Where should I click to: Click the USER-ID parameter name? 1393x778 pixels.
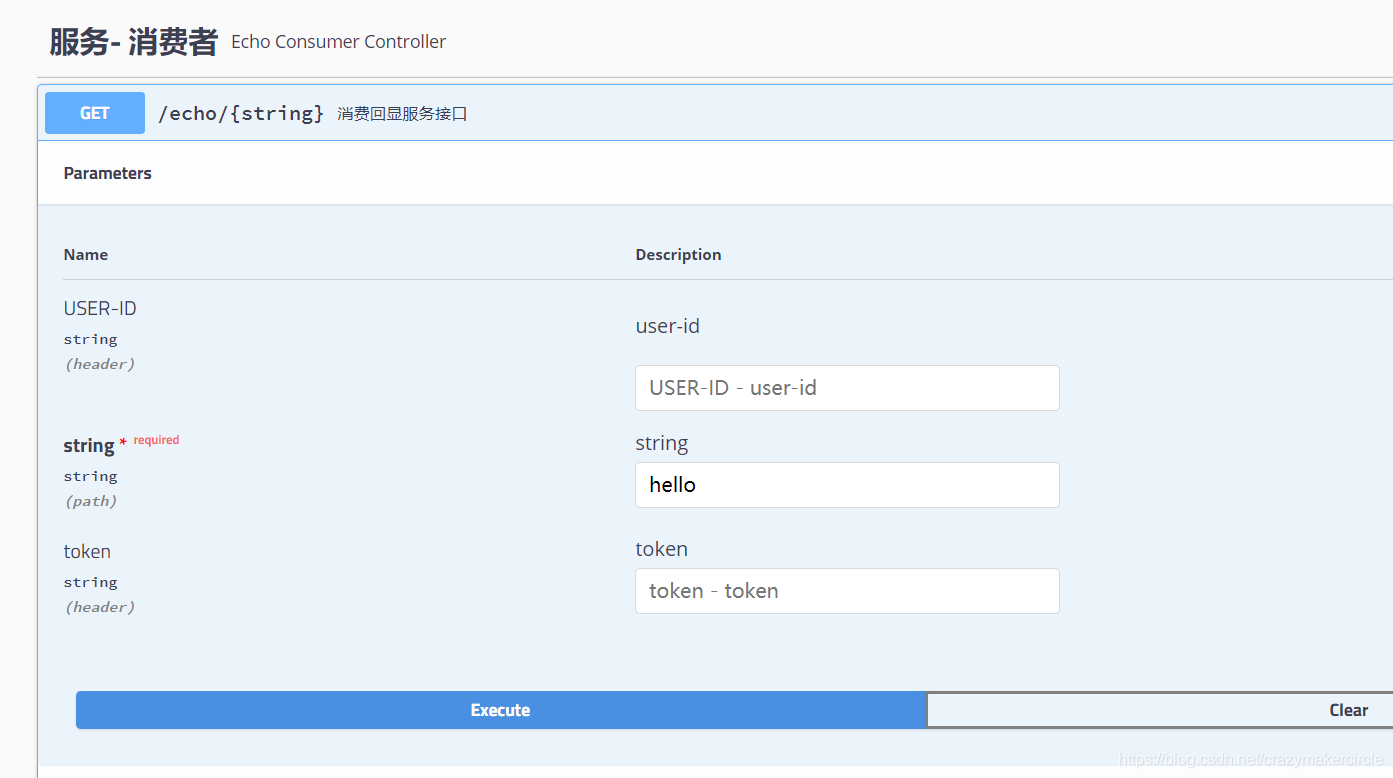(100, 309)
